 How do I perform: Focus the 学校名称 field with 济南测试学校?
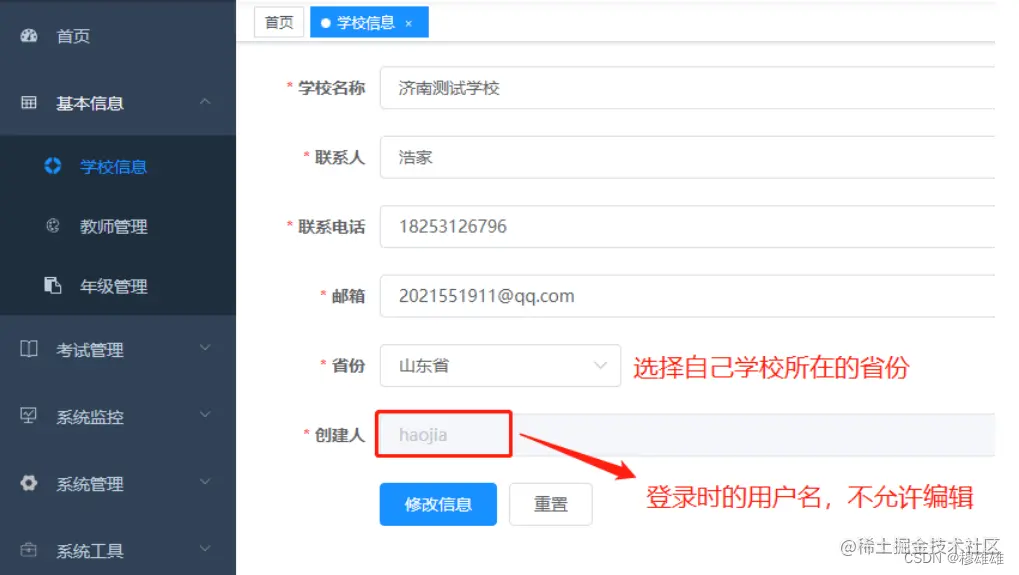[x=688, y=88]
